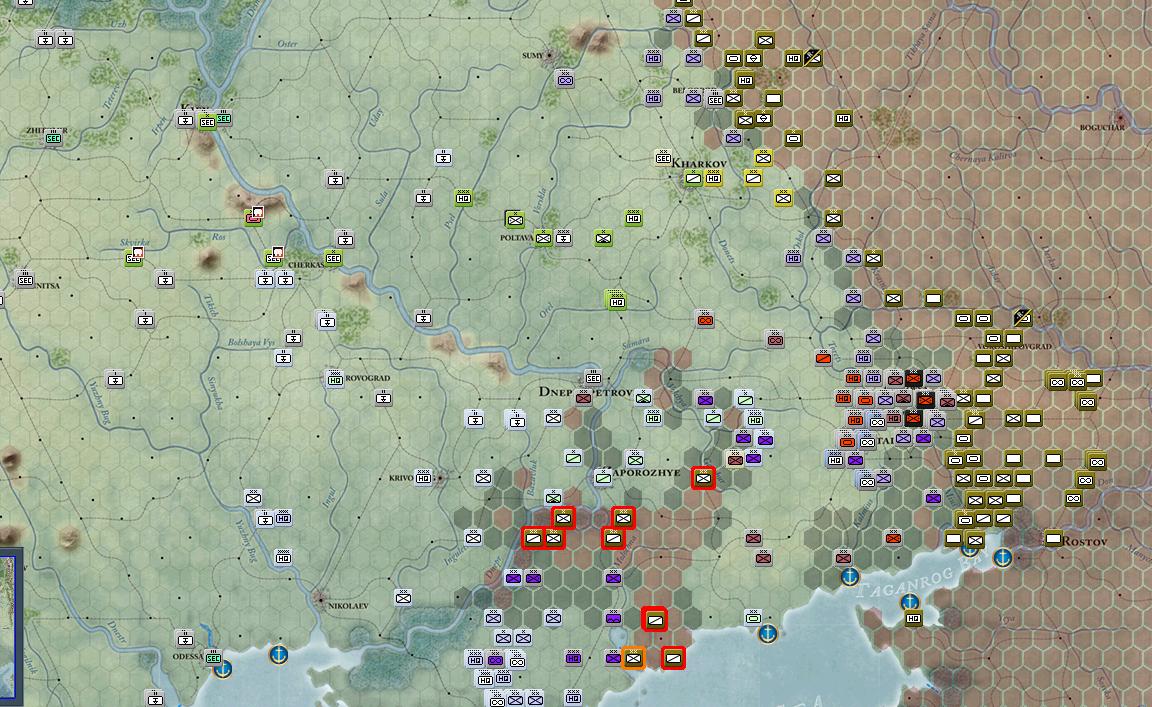1152x707 pixels.
Task: Click the Sumy town label
Action: (x=533, y=55)
